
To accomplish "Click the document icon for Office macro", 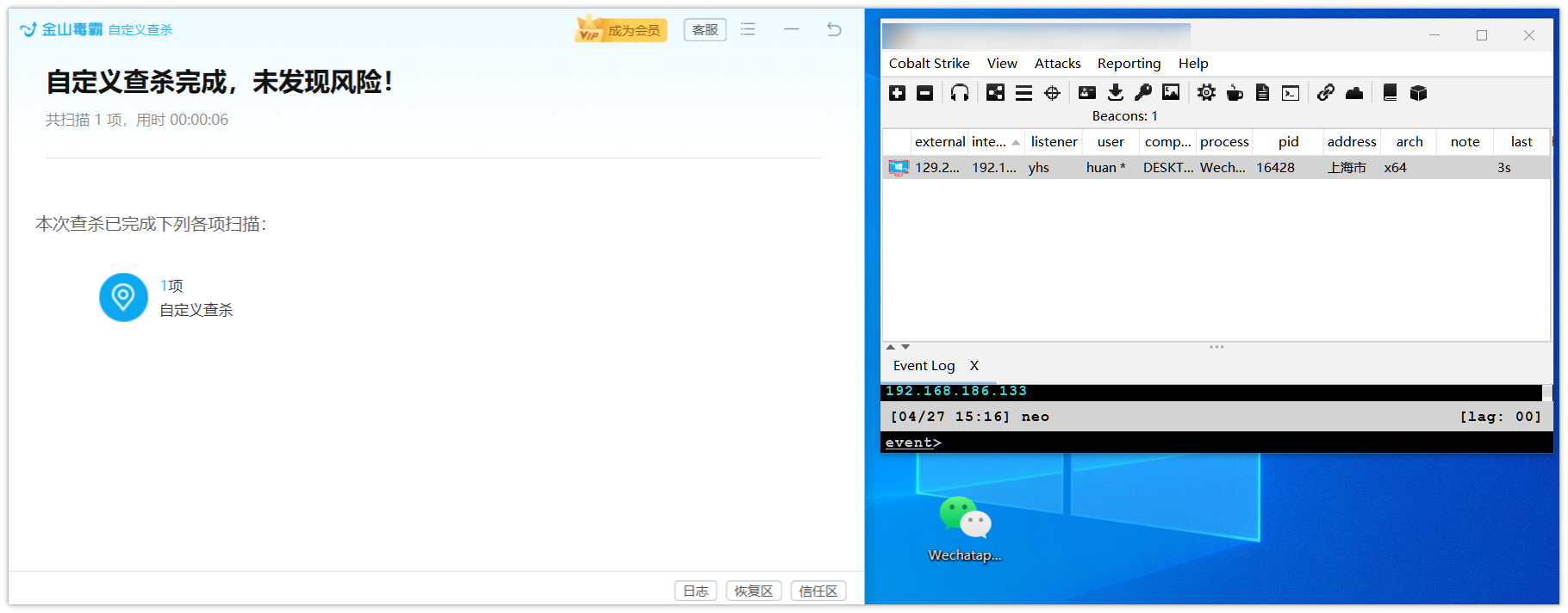I will coord(1262,93).
